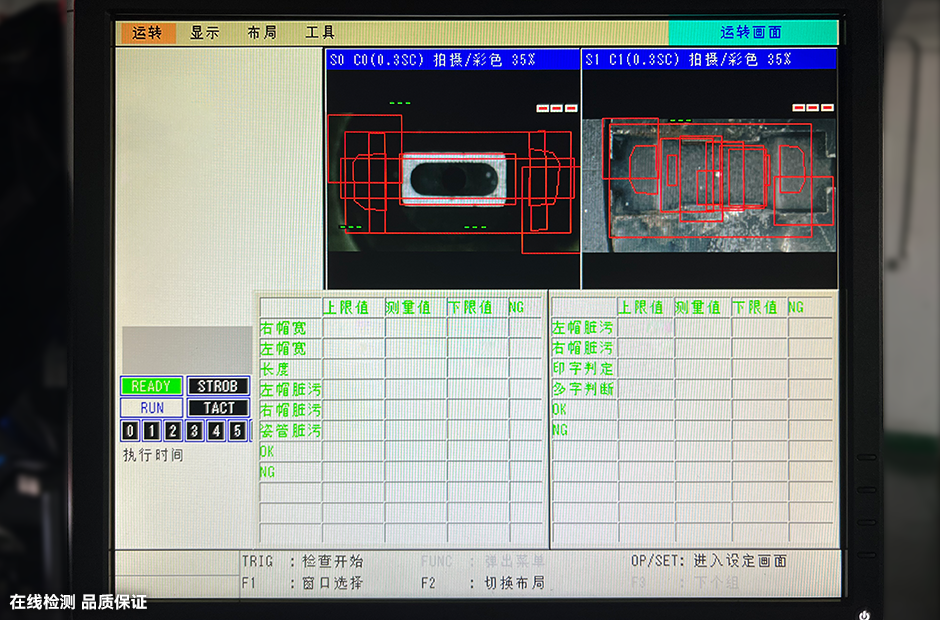Viewport: 940px width, 620px height.
Task: Click the 姿管脏污 row label
Action: pos(290,431)
